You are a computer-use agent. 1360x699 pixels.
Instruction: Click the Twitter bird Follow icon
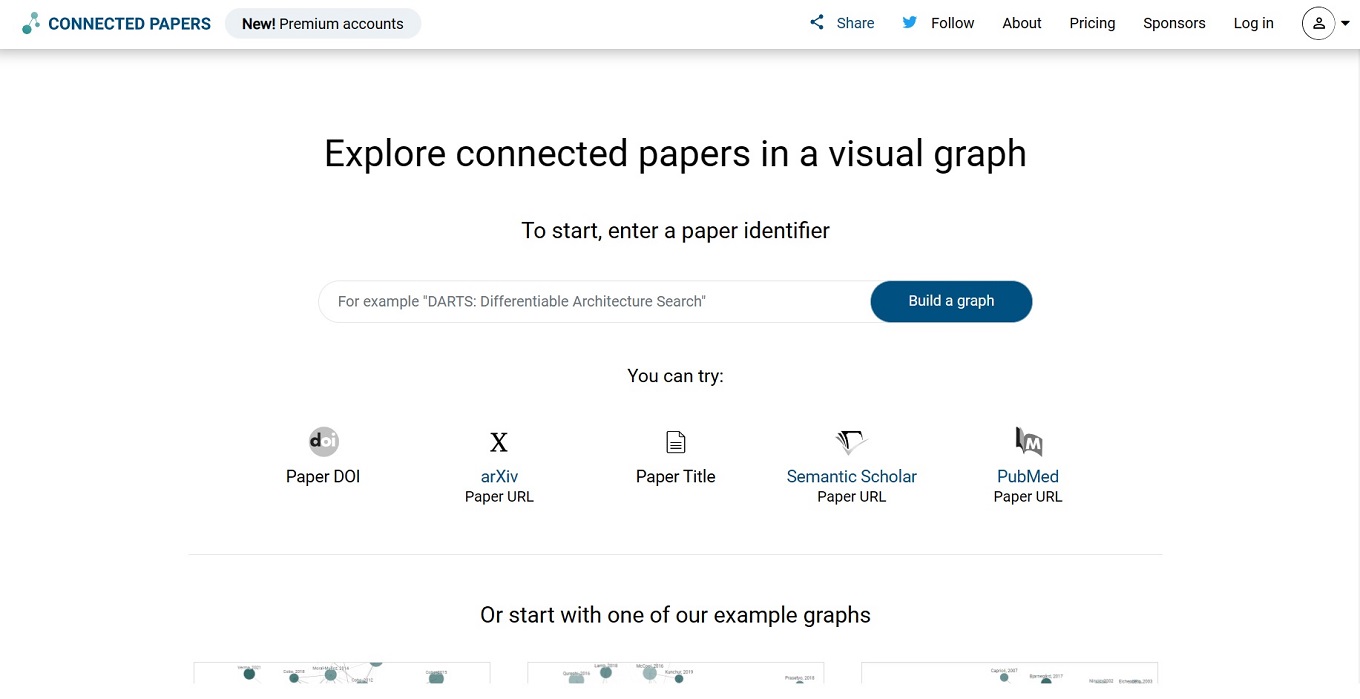[x=909, y=23]
